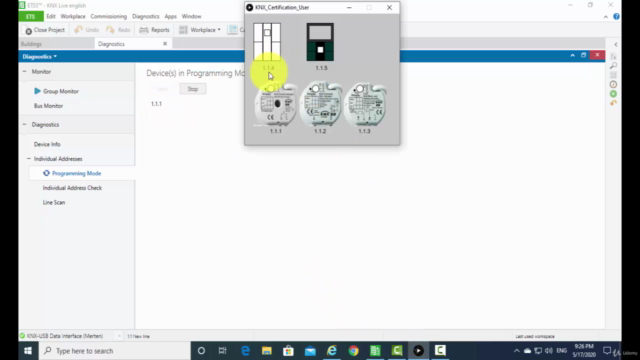Switch to the ETS5 taskbar icon
Image resolution: width=640 pixels, height=360 pixels.
point(375,351)
